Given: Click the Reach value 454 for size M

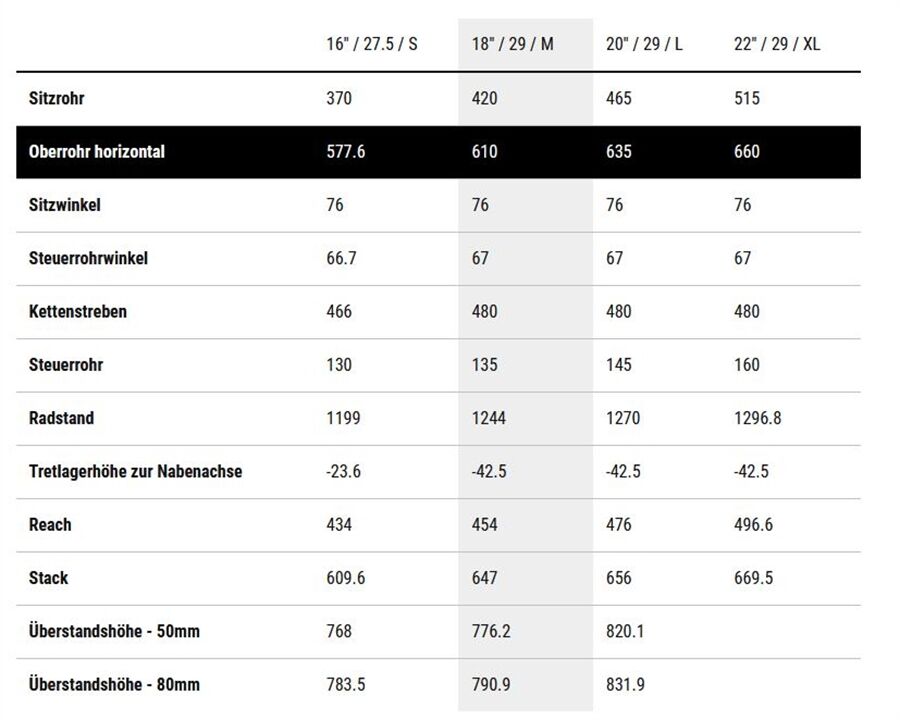Looking at the screenshot, I should click(484, 525).
